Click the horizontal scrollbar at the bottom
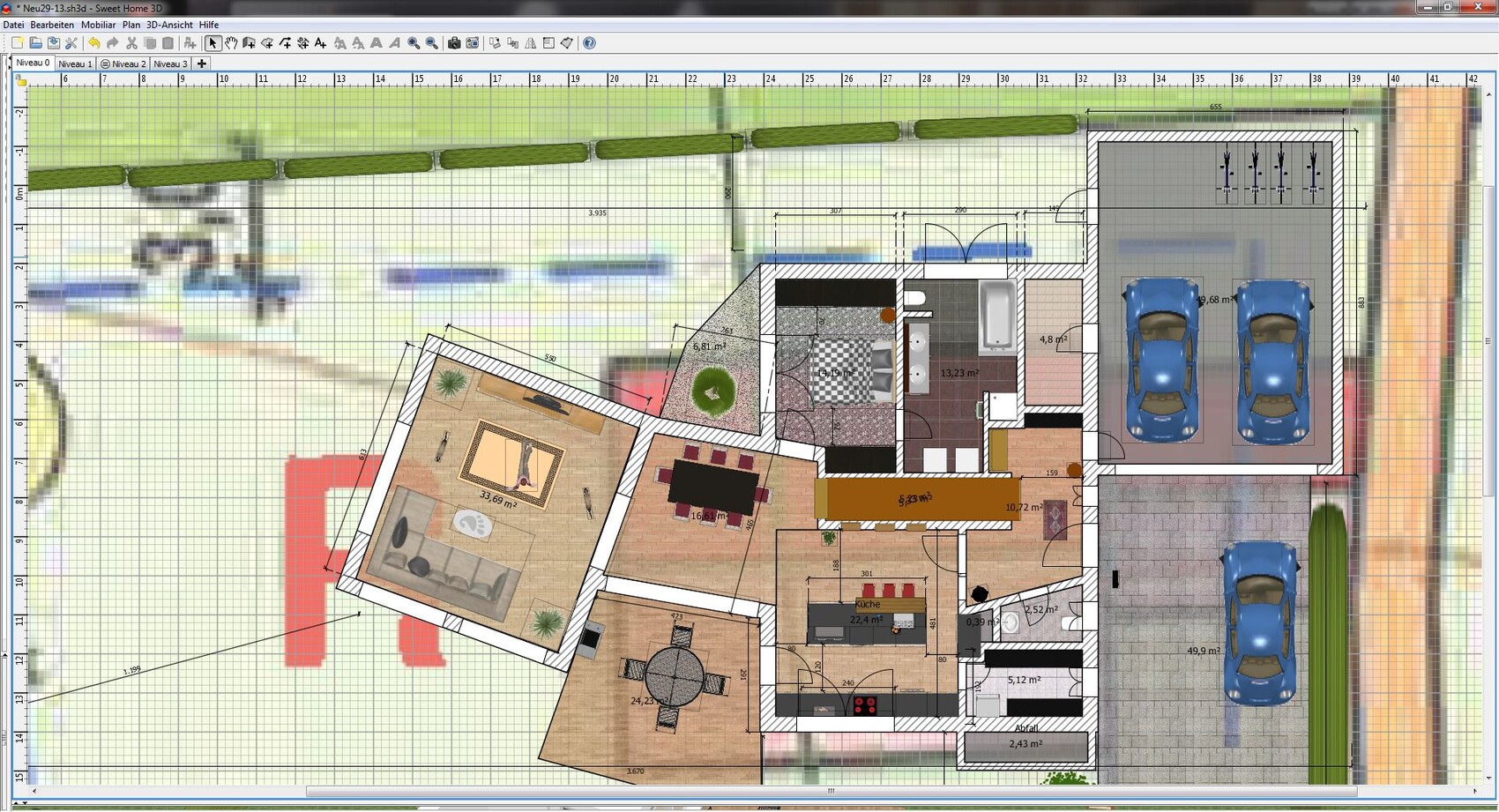 [829, 791]
